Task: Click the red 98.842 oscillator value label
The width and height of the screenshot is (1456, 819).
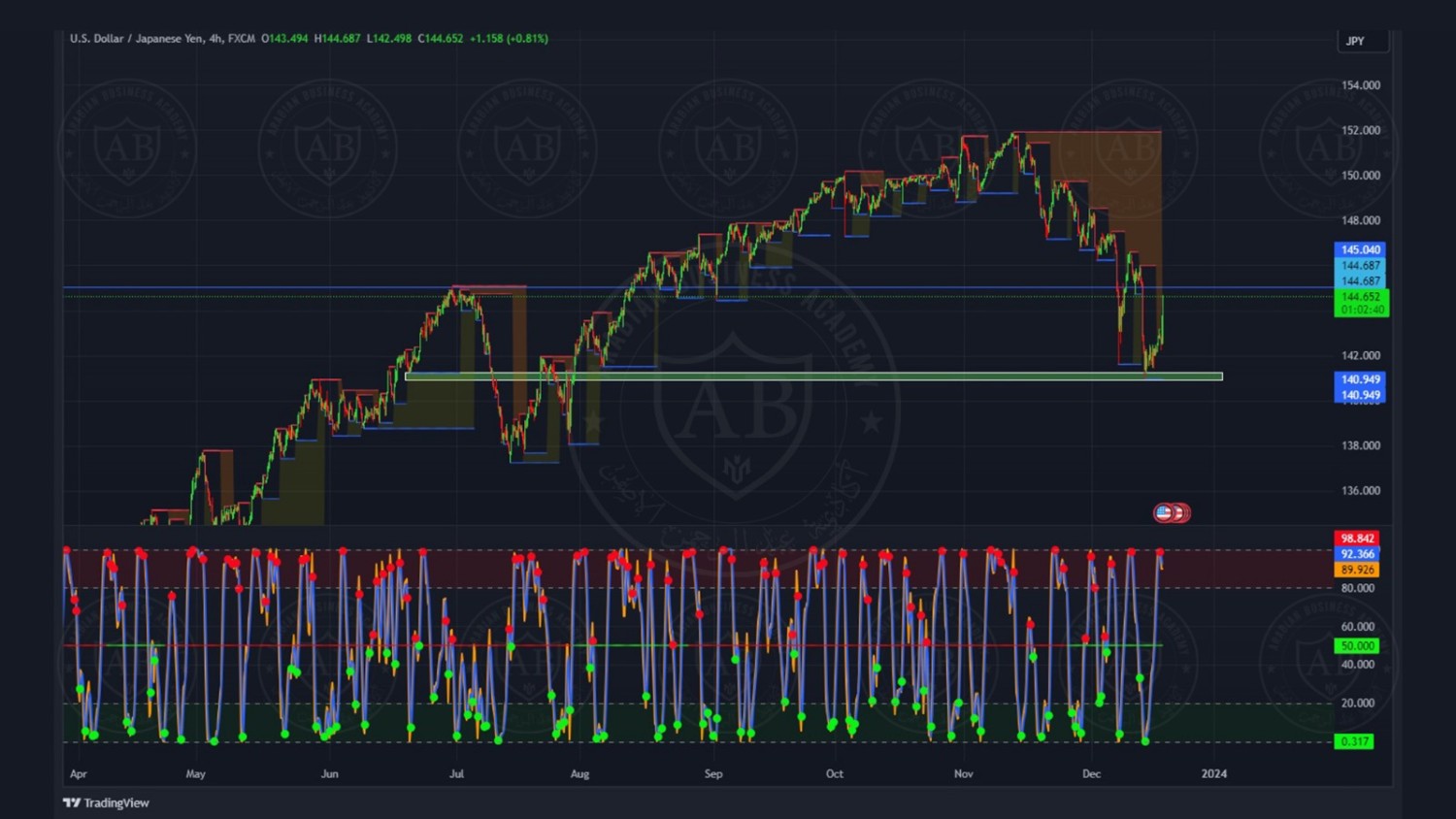Action: [1357, 539]
